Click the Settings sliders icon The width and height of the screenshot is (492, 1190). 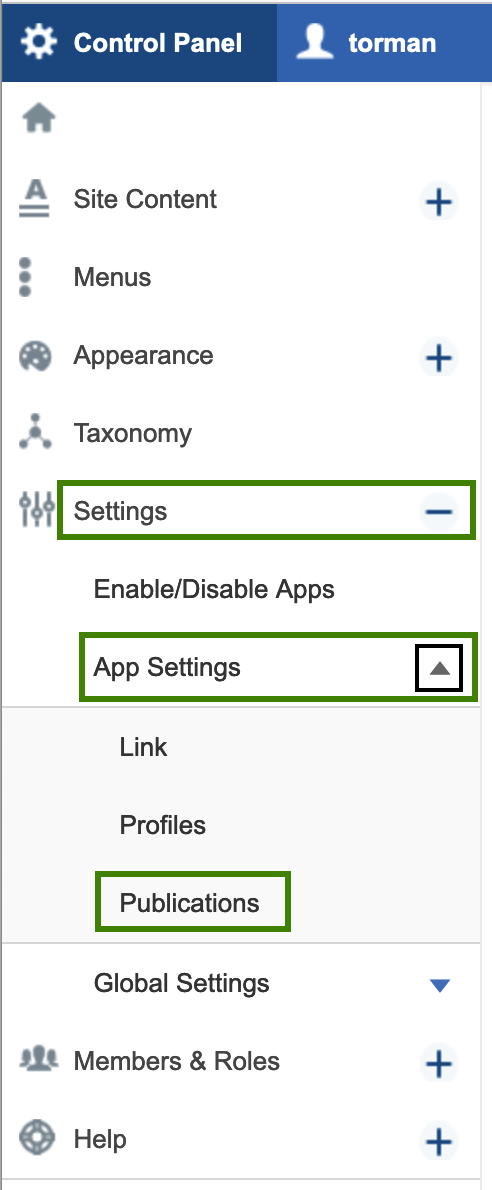pyautogui.click(x=36, y=510)
